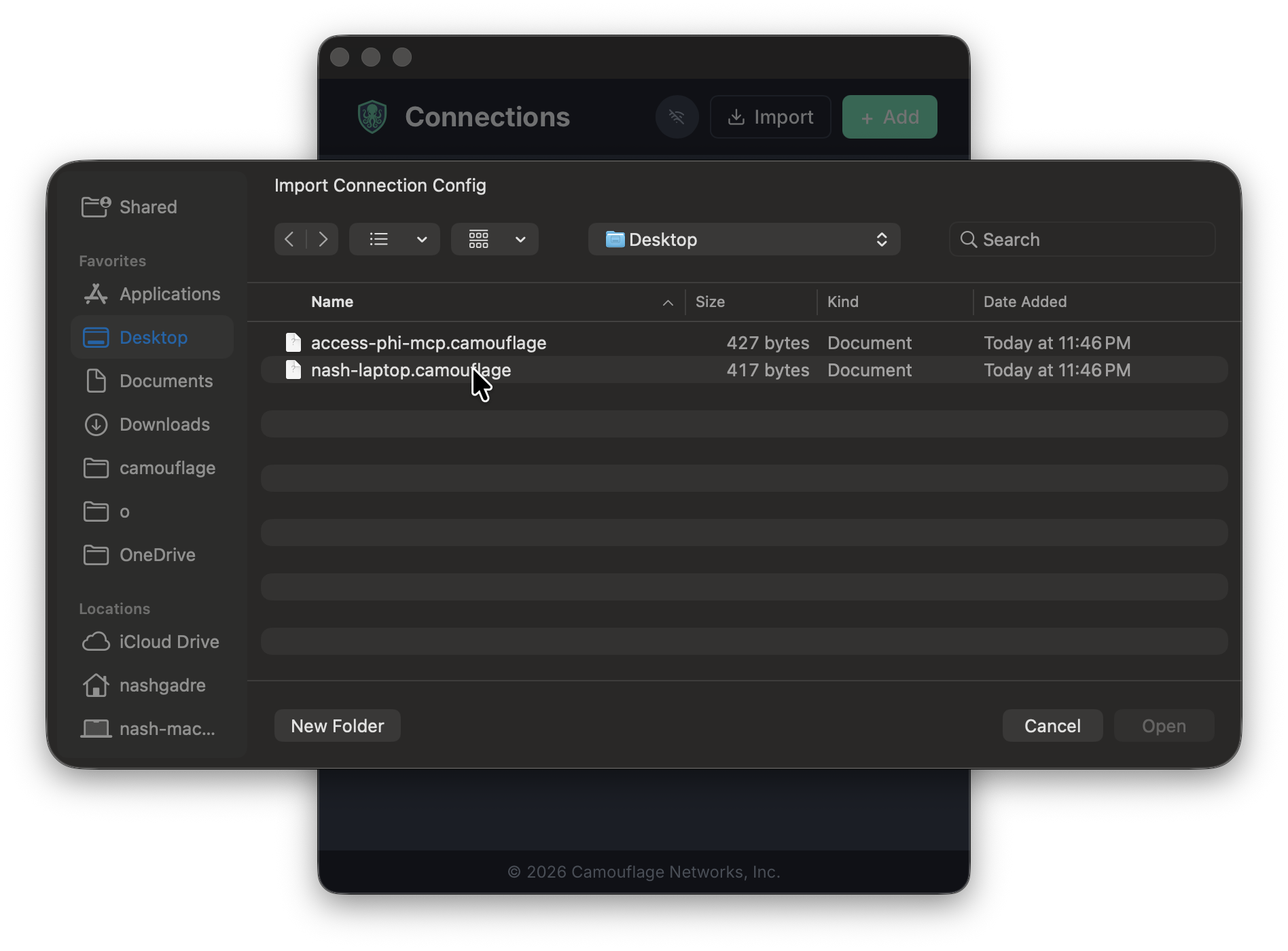The height and width of the screenshot is (951, 1288).
Task: Open OneDrive in the sidebar
Action: tap(152, 554)
